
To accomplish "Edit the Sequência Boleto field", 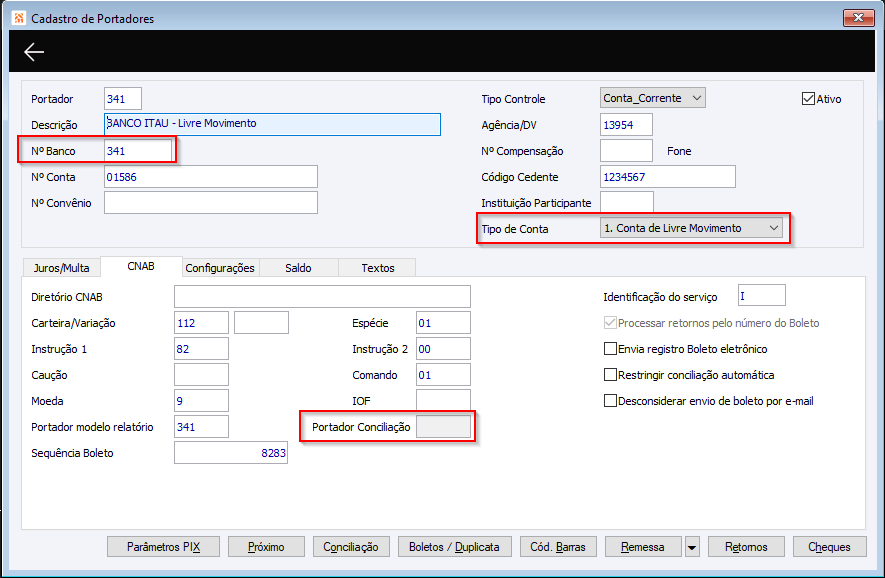I will (231, 453).
